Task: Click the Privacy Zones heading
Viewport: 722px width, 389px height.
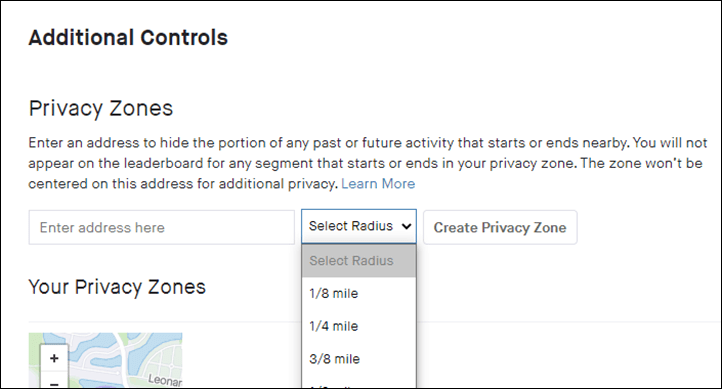Action: (101, 109)
